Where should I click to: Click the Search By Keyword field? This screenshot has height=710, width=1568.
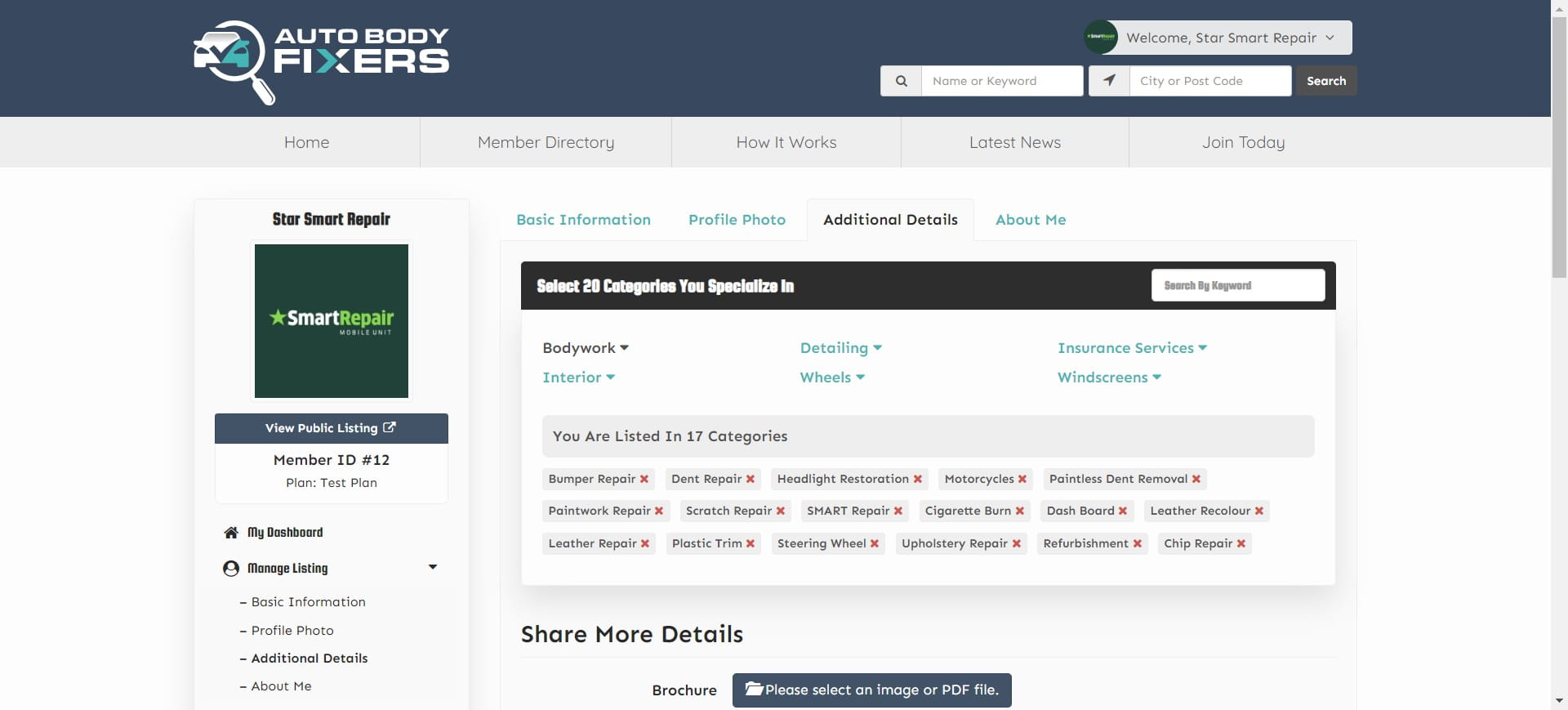click(1237, 286)
